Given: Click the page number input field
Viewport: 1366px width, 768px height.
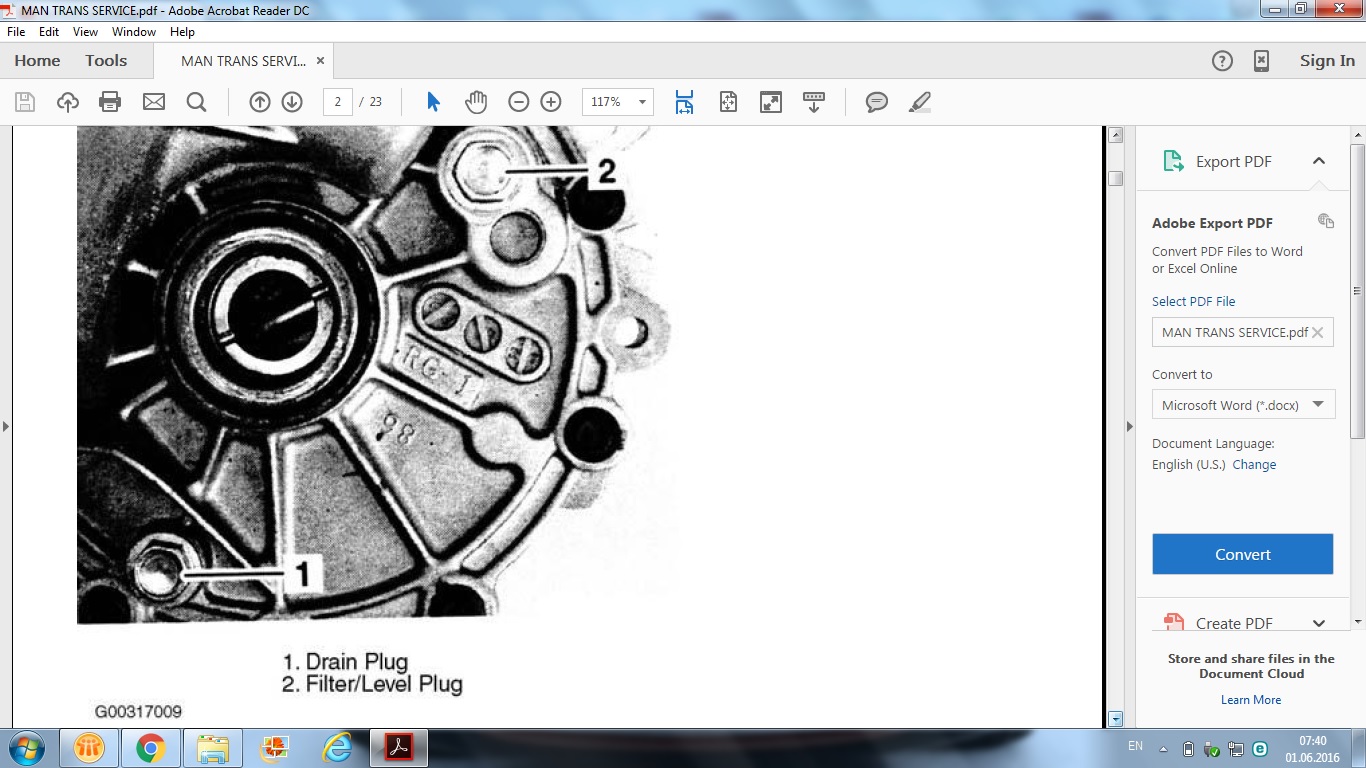Looking at the screenshot, I should (x=338, y=102).
